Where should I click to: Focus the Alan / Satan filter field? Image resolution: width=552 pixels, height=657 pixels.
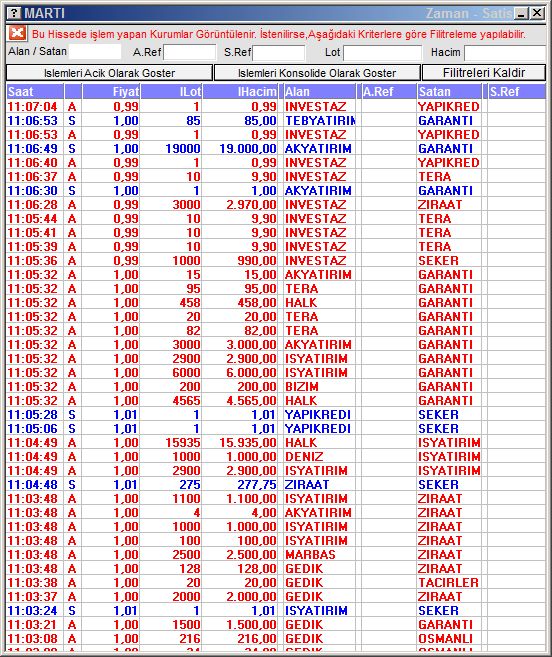[x=95, y=52]
